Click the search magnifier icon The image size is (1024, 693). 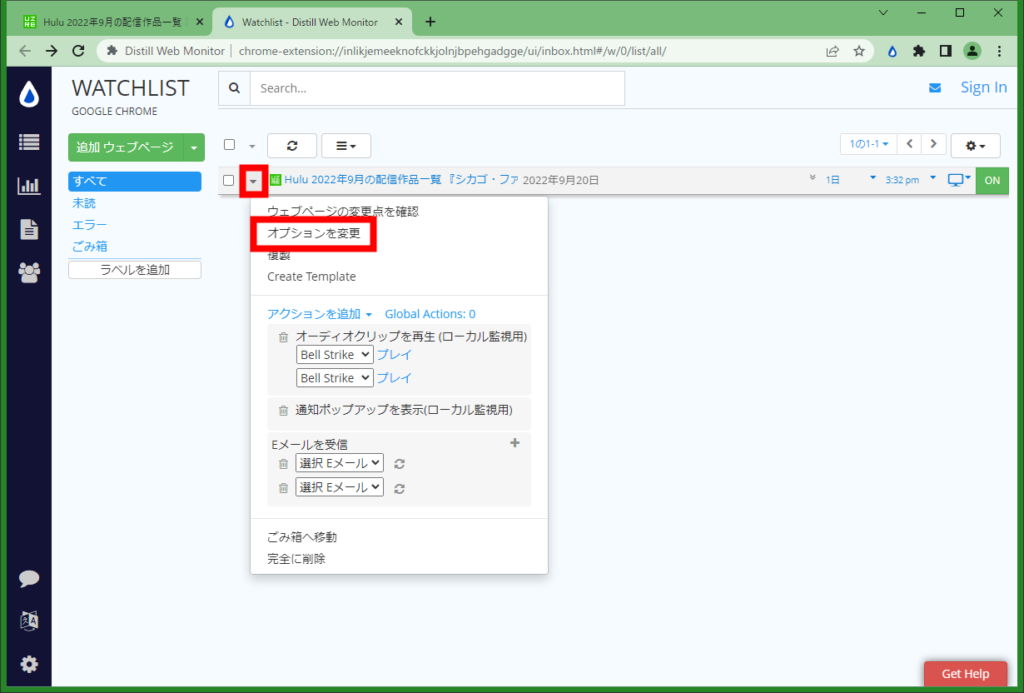click(233, 88)
